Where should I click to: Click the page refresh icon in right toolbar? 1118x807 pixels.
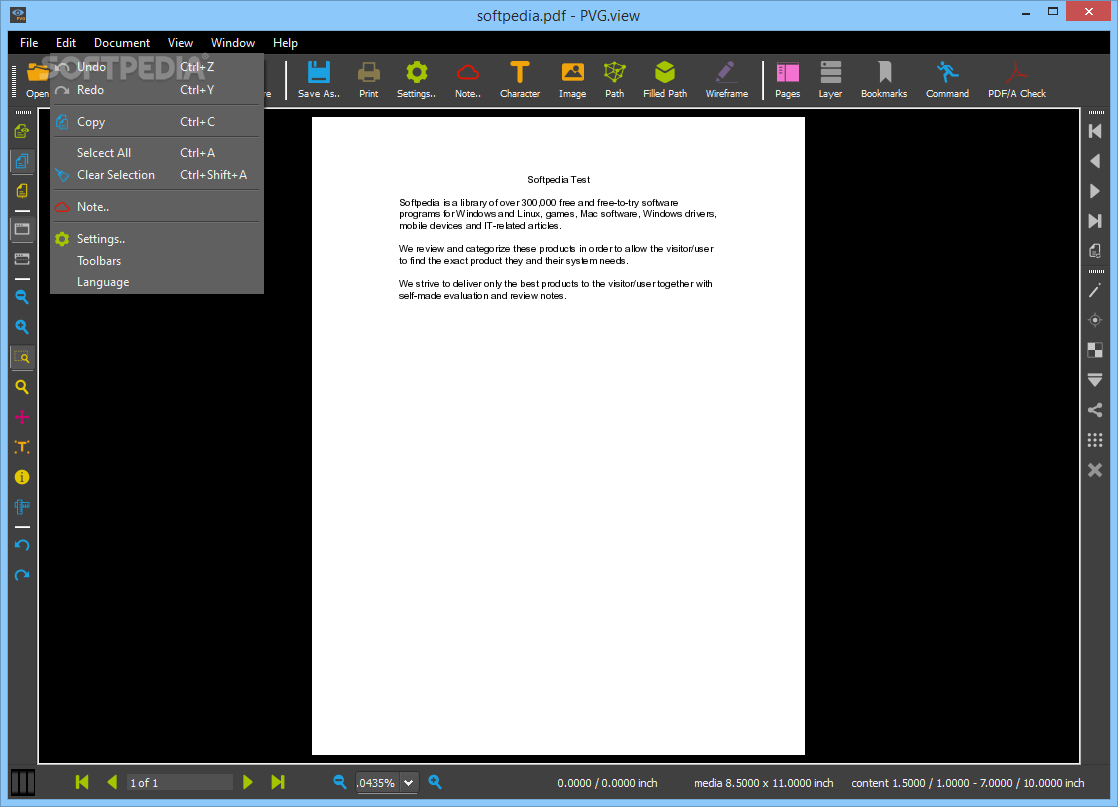pyautogui.click(x=1095, y=251)
